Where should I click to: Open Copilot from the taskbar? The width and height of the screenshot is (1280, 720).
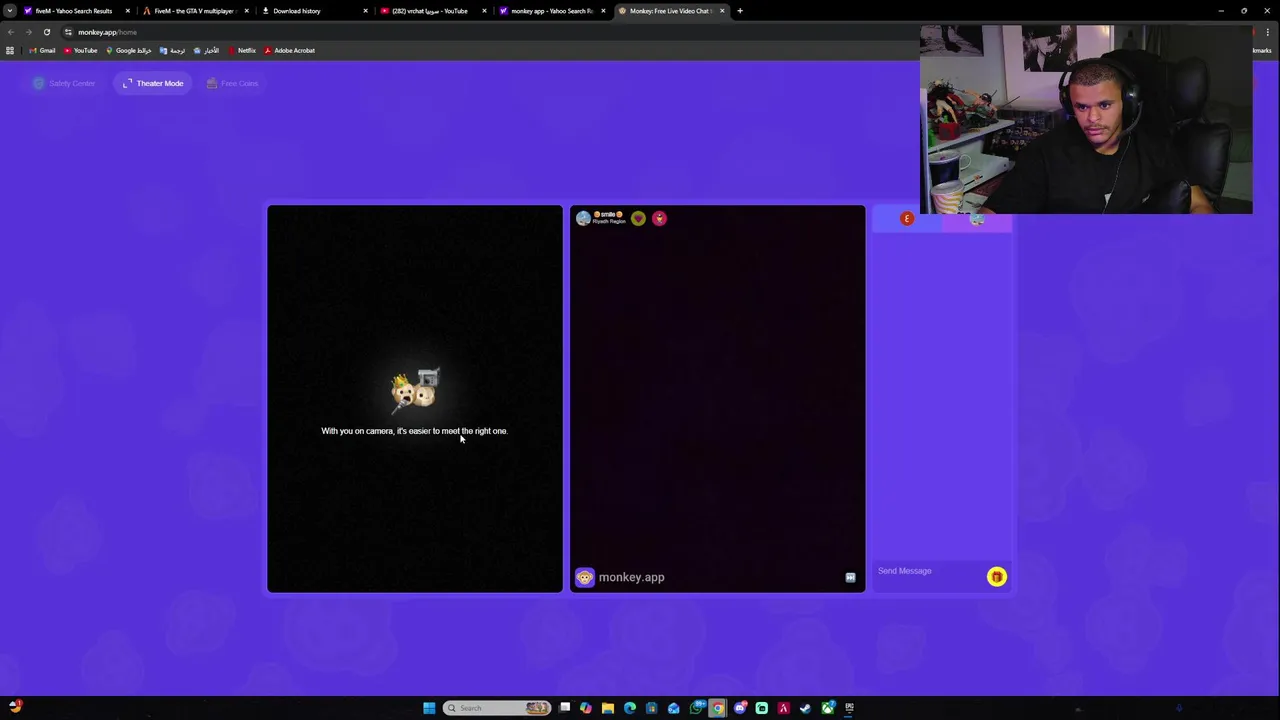point(586,708)
